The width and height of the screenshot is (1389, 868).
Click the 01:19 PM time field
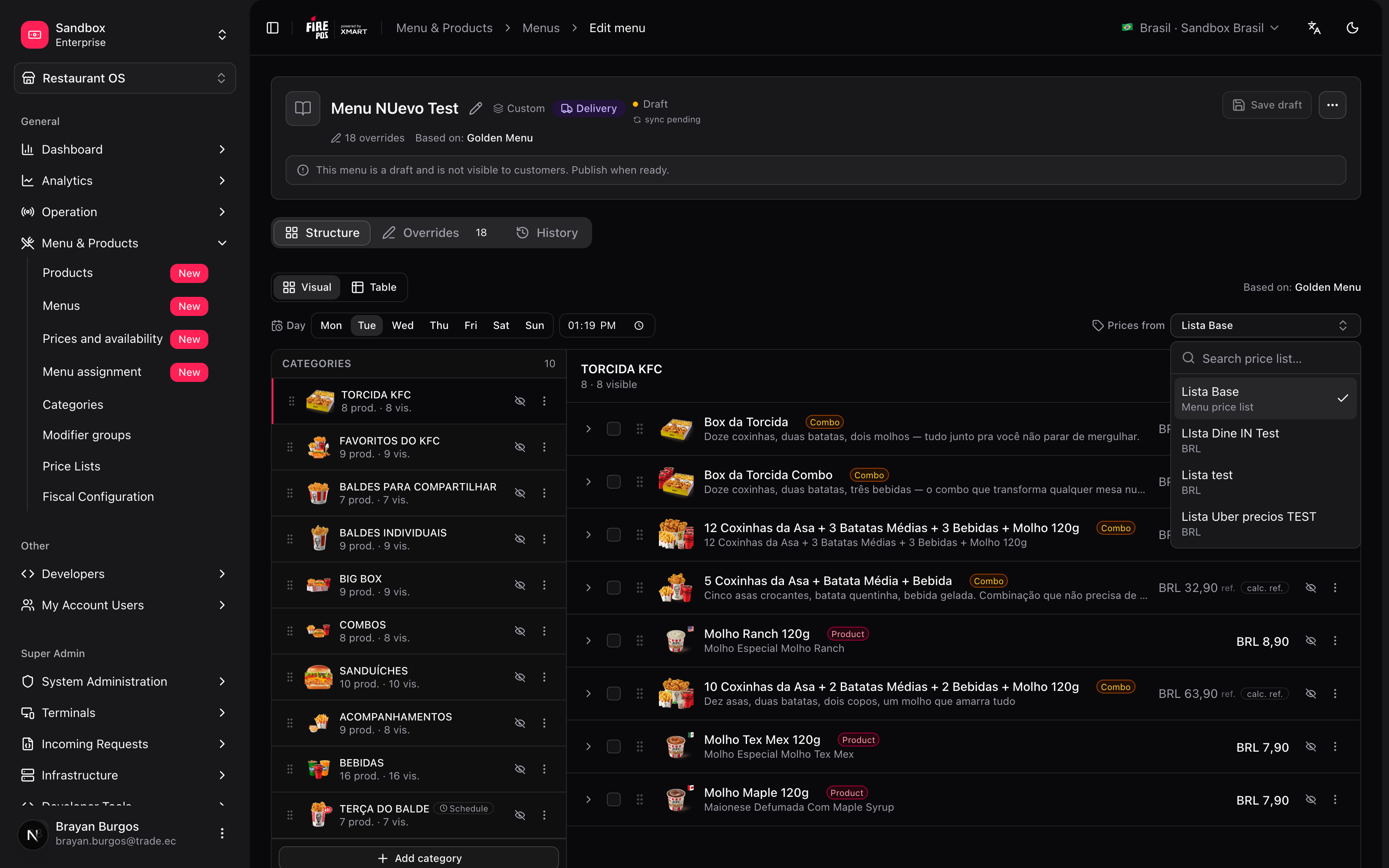coord(607,325)
